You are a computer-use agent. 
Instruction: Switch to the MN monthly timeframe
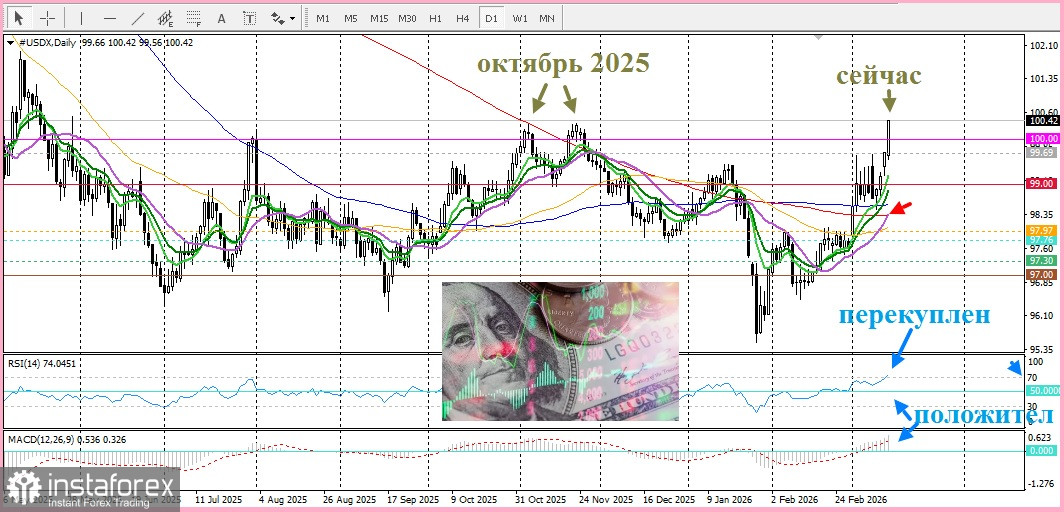point(546,18)
